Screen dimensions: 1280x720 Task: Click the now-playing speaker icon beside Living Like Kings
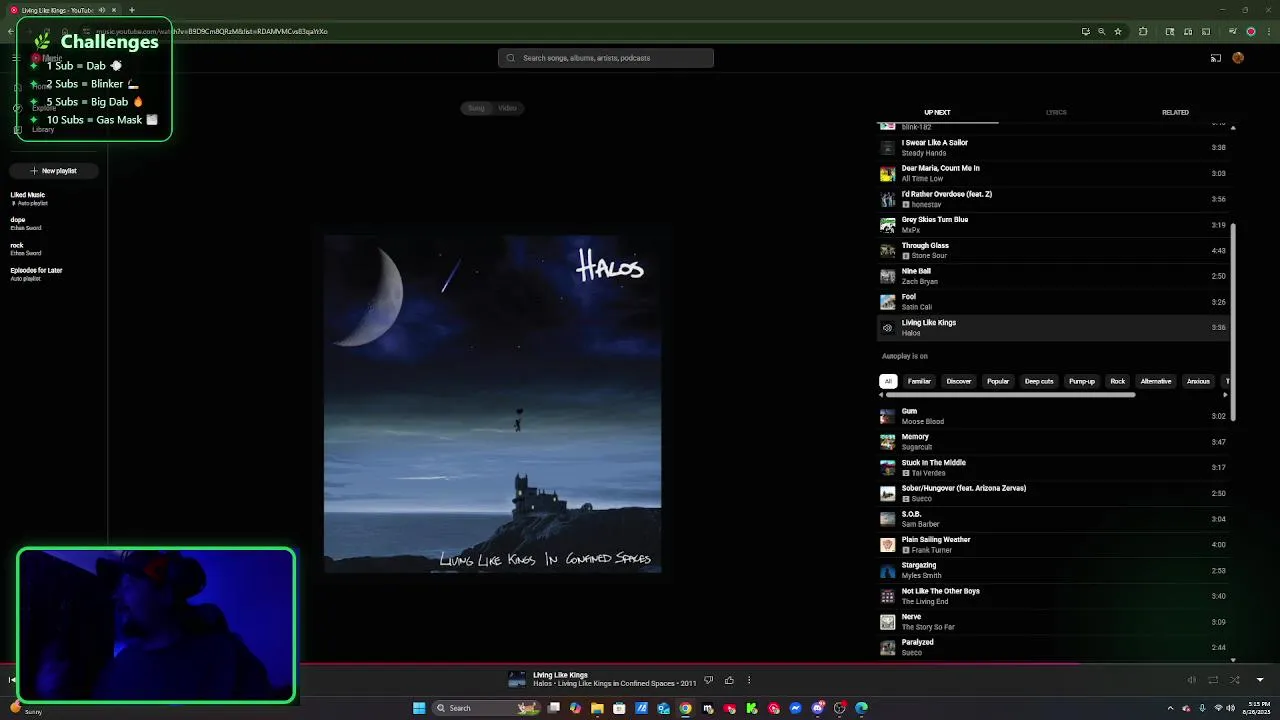(x=887, y=328)
